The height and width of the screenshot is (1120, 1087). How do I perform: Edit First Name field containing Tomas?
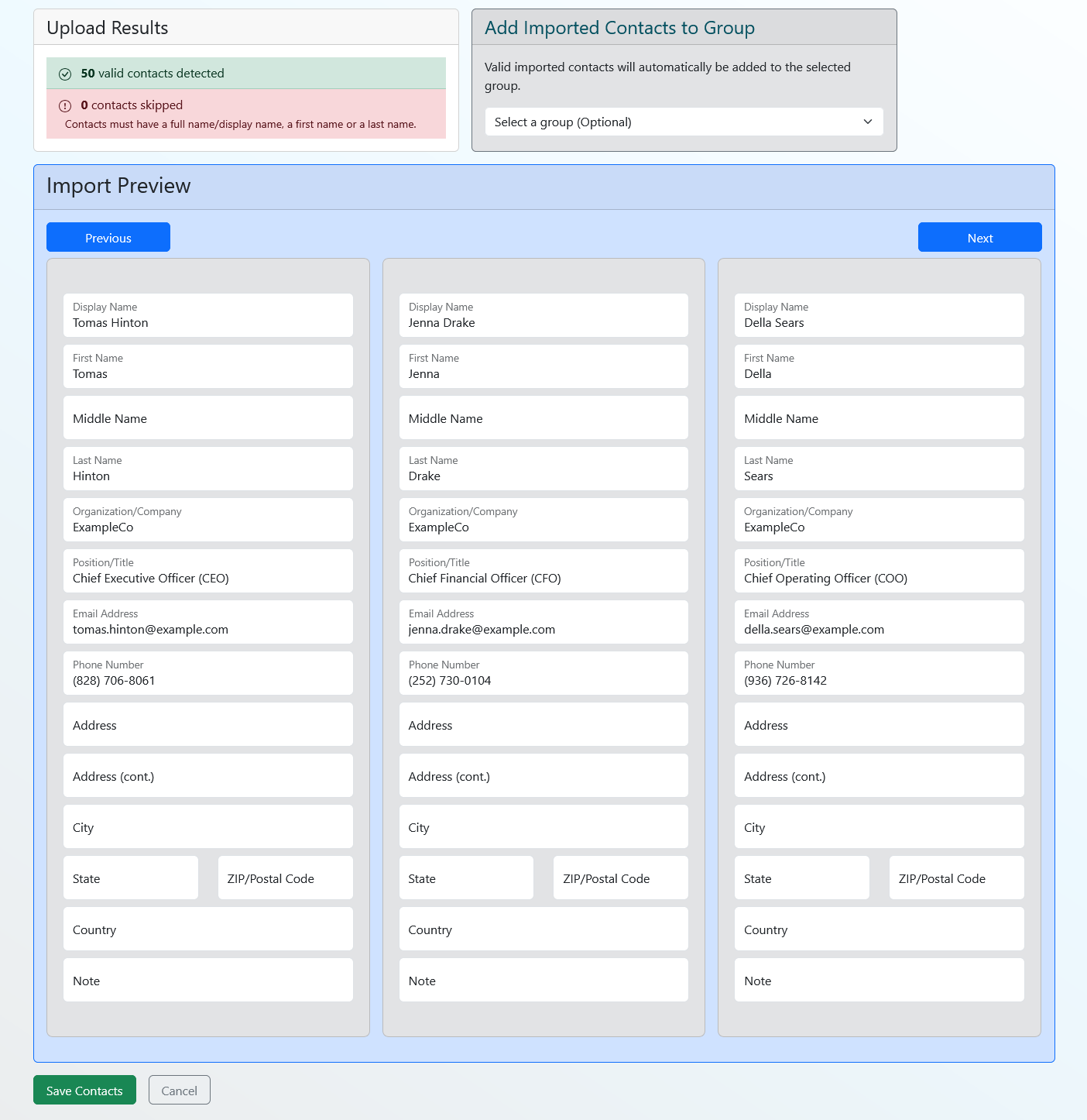[208, 366]
